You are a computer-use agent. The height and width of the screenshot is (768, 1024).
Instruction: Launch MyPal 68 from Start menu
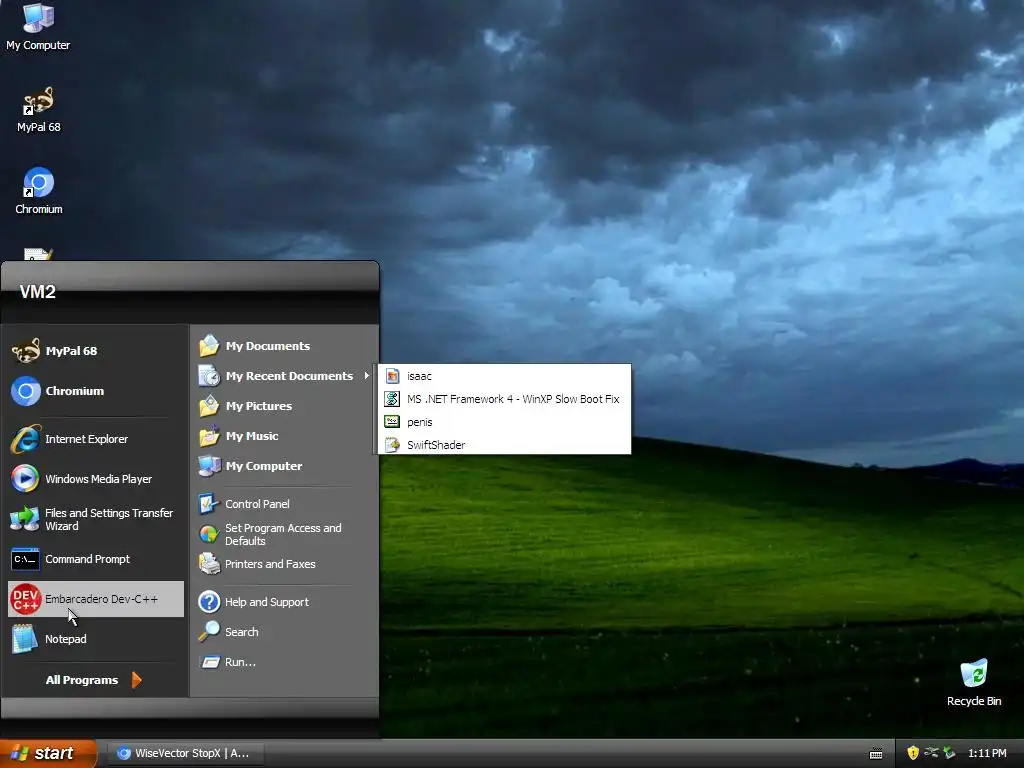point(95,351)
